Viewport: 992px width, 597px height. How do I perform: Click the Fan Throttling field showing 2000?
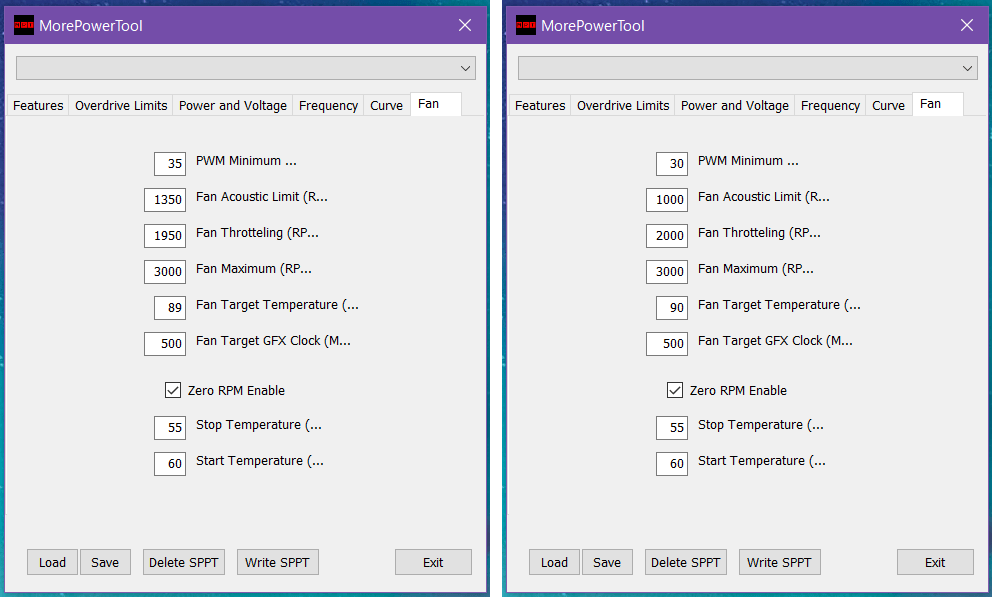(x=667, y=236)
